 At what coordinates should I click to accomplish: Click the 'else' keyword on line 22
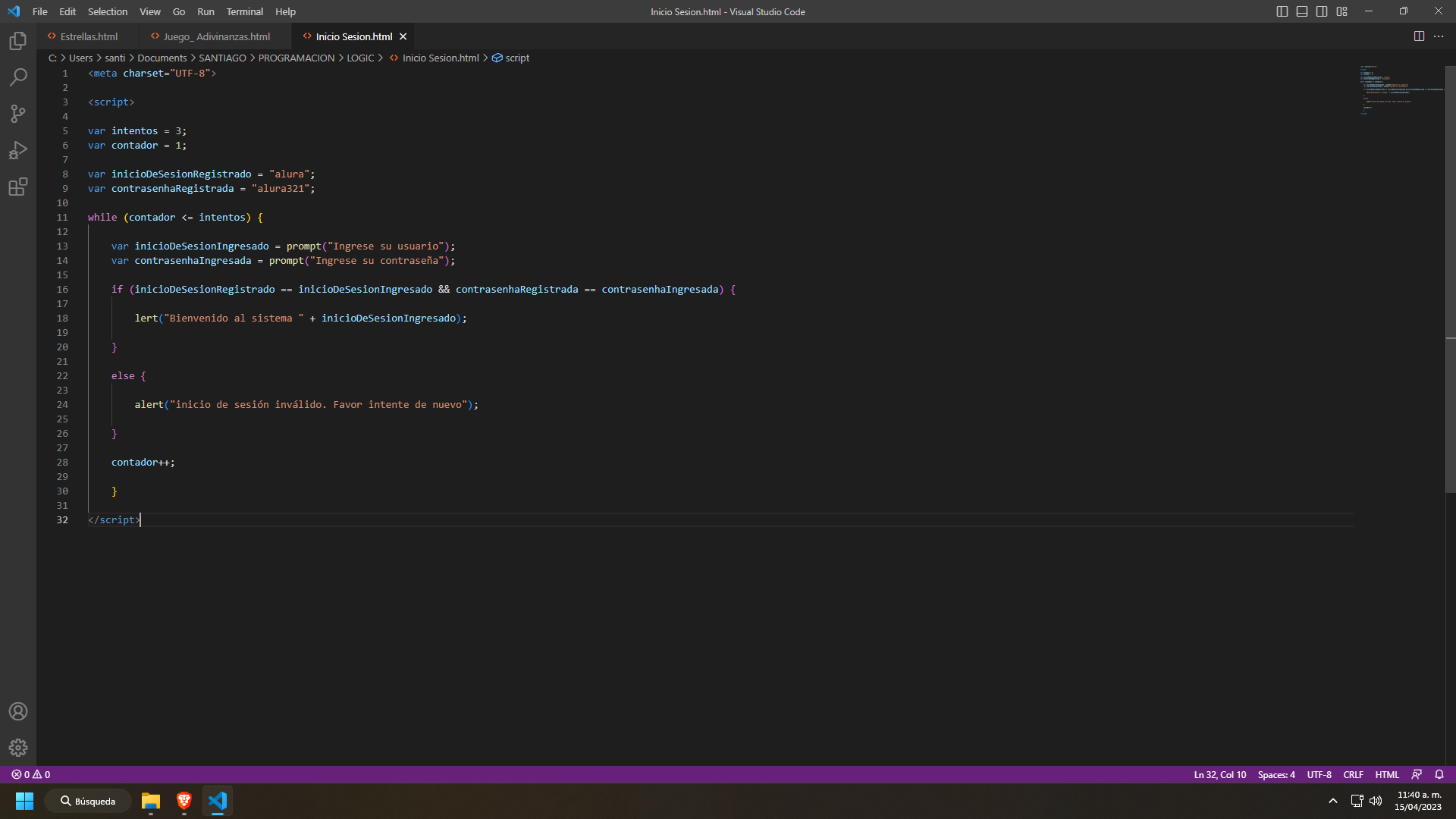(x=123, y=375)
